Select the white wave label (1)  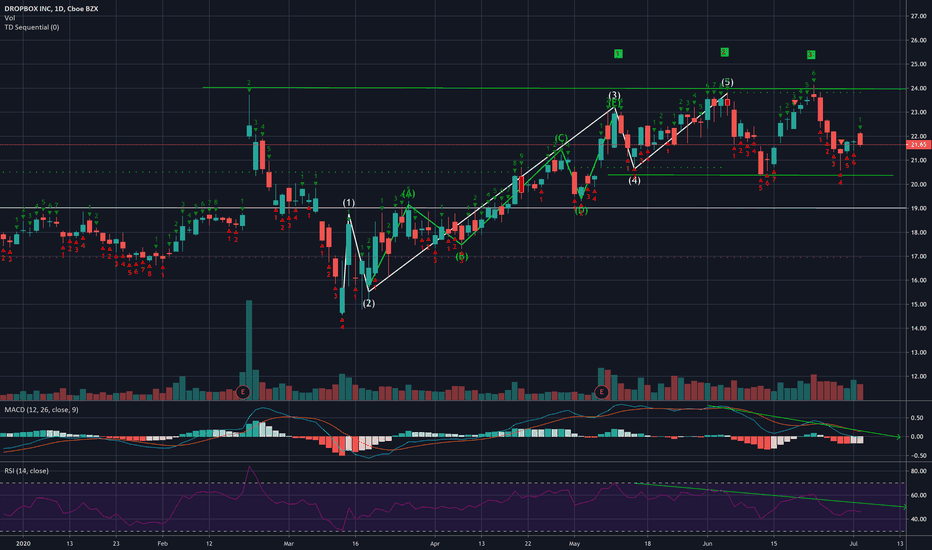pos(349,203)
